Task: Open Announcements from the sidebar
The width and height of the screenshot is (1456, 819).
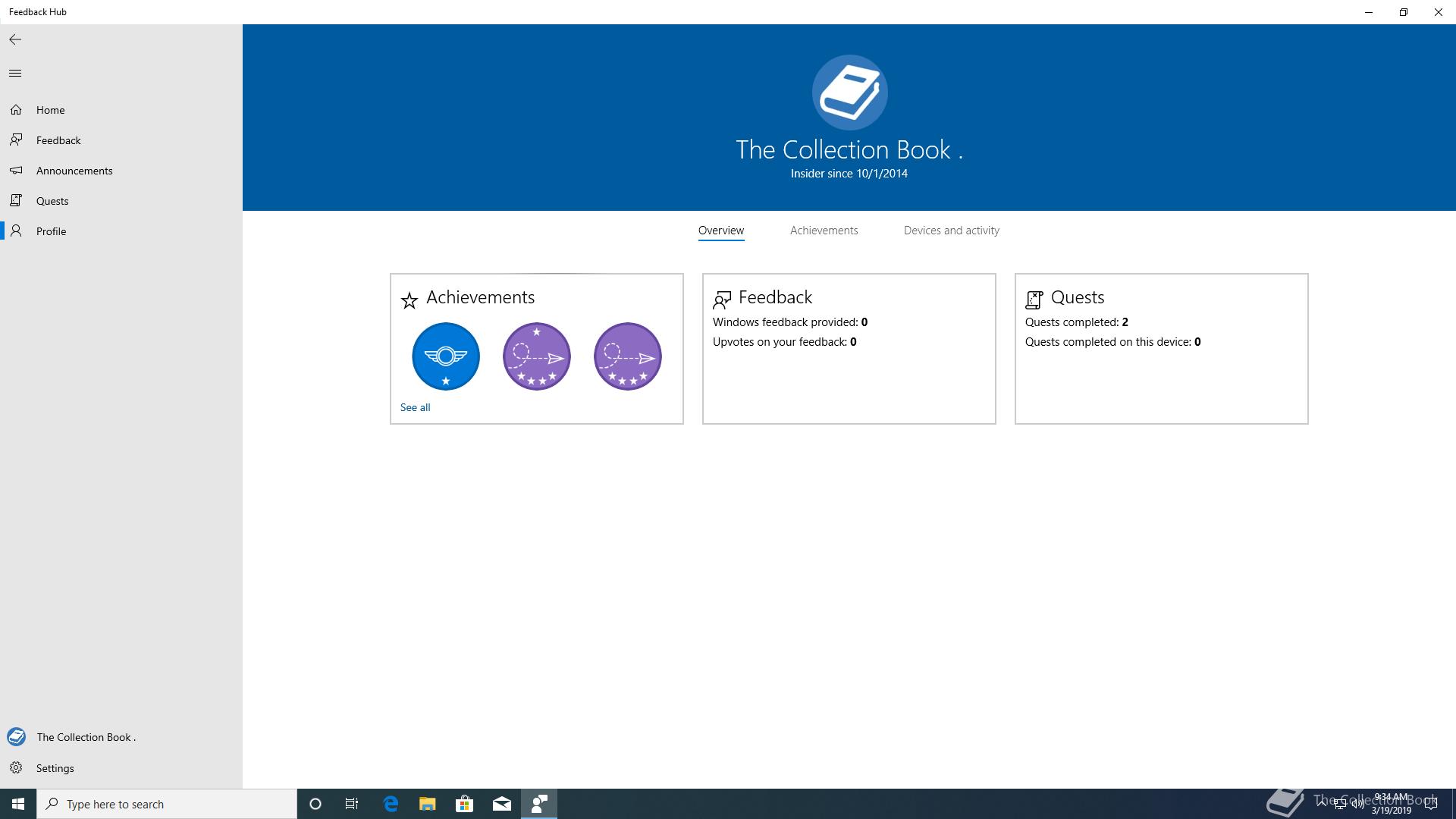Action: point(74,171)
